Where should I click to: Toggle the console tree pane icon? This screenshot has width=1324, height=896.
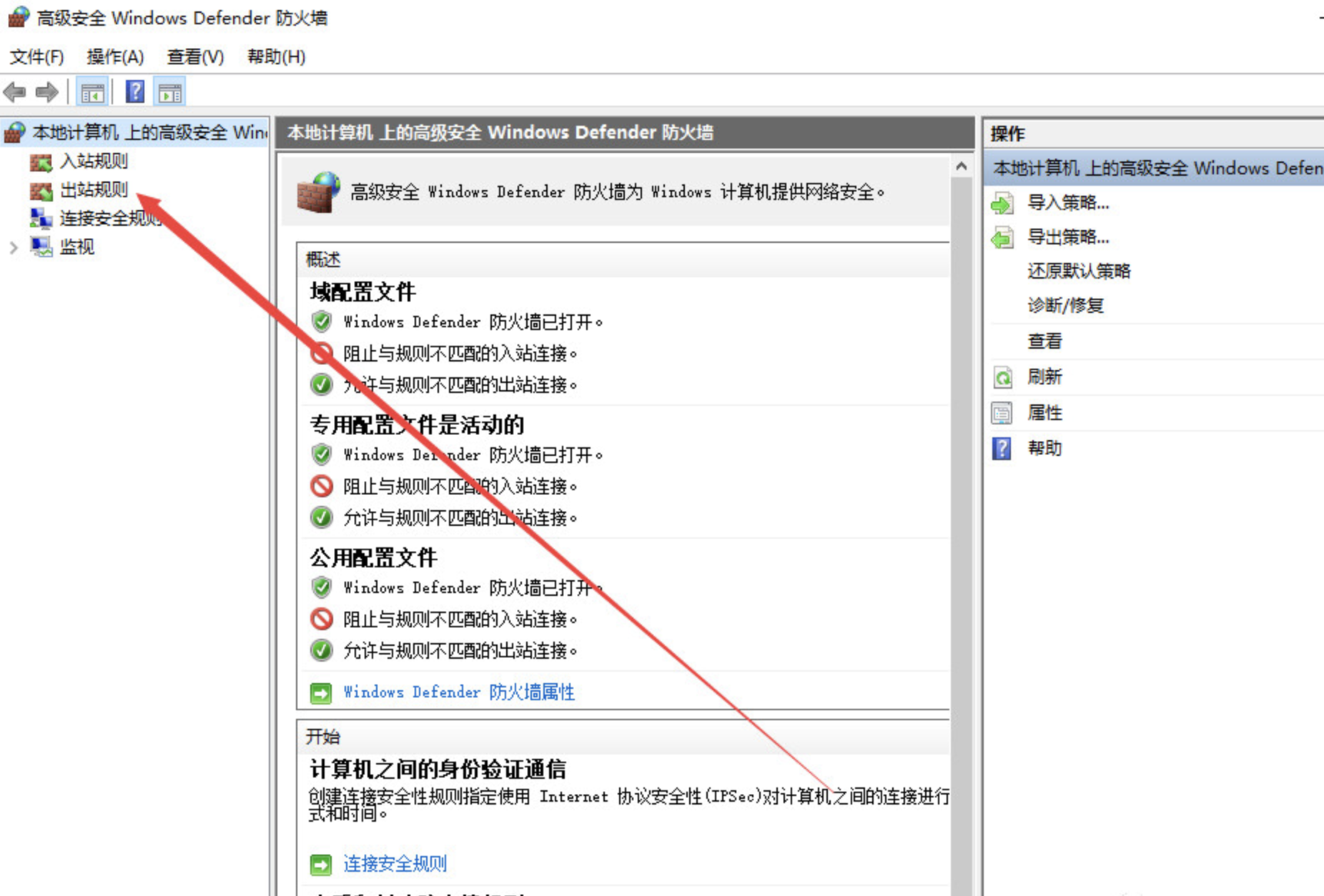[92, 92]
